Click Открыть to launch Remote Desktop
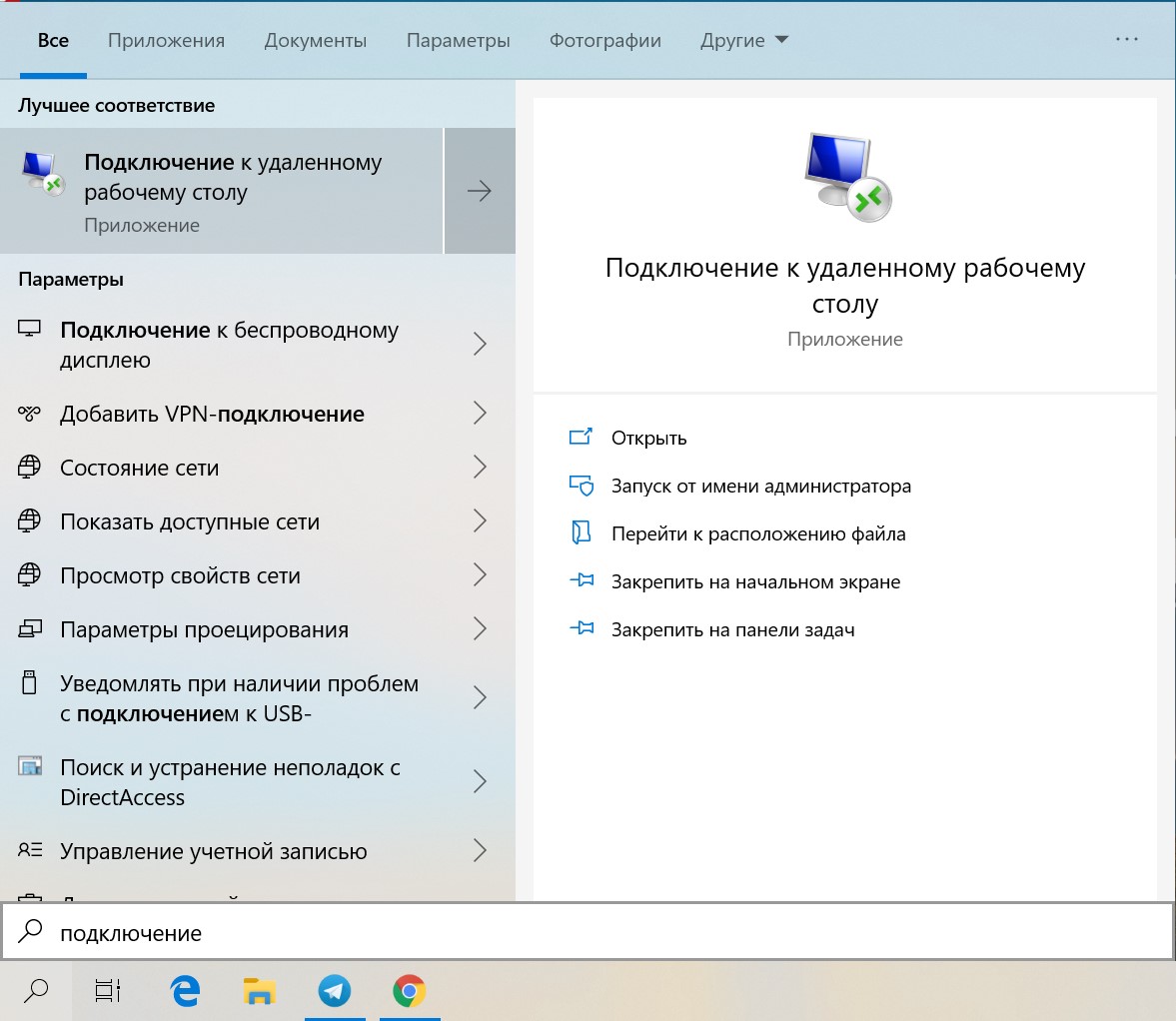 tap(648, 439)
